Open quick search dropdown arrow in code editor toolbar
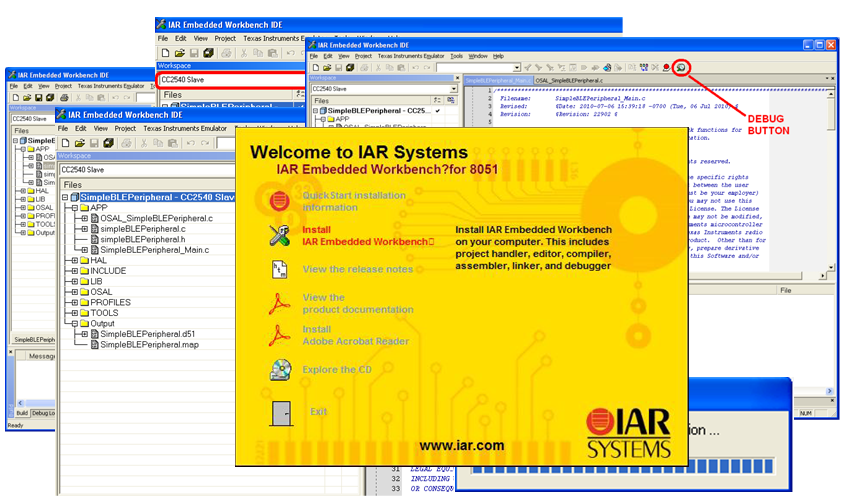Image resolution: width=844 pixels, height=502 pixels. coord(517,68)
